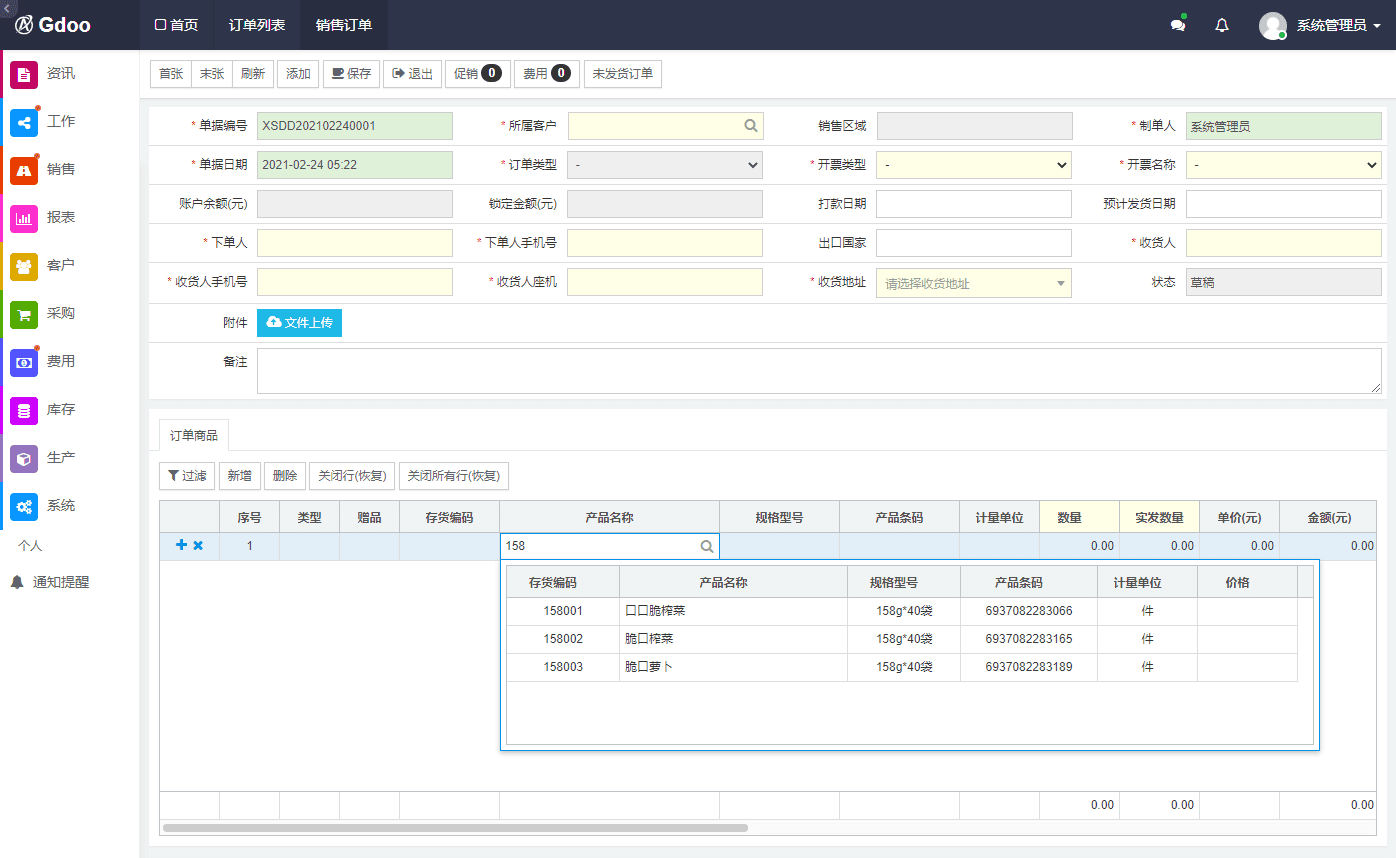Click the search icon in 所属客户 field
1396x858 pixels.
[750, 126]
